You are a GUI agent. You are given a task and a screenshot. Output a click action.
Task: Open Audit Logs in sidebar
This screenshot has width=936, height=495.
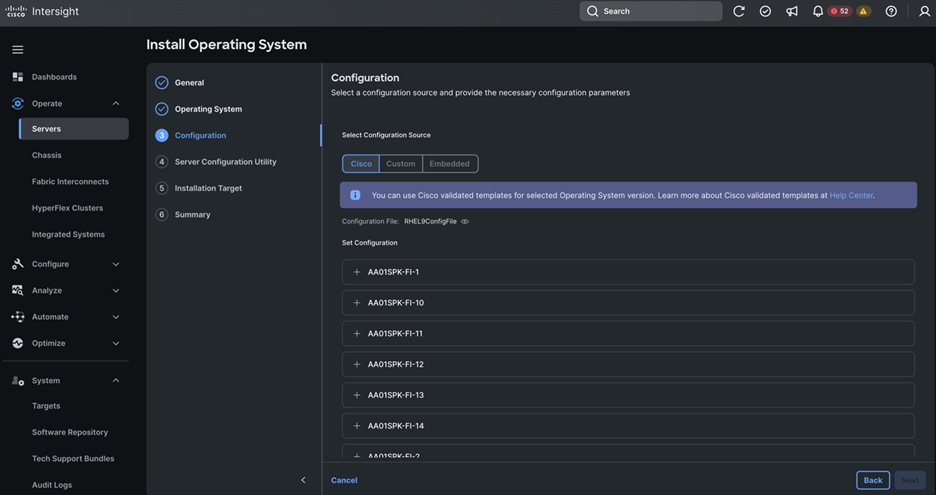pos(52,485)
